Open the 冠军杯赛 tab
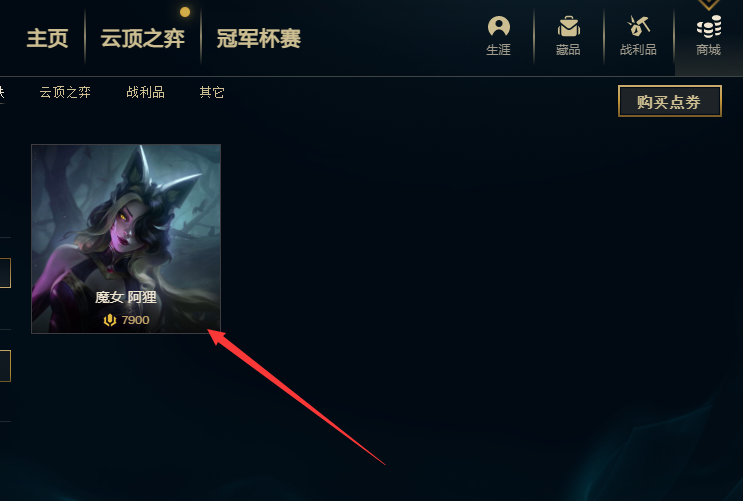The image size is (743, 501). (x=259, y=38)
